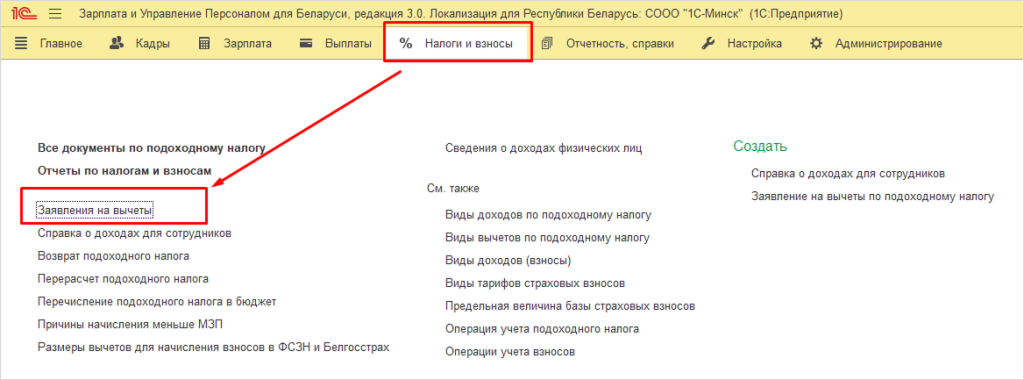The image size is (1024, 380).
Task: Open Перечисление подоходного налога в бюджет
Action: coord(157,301)
